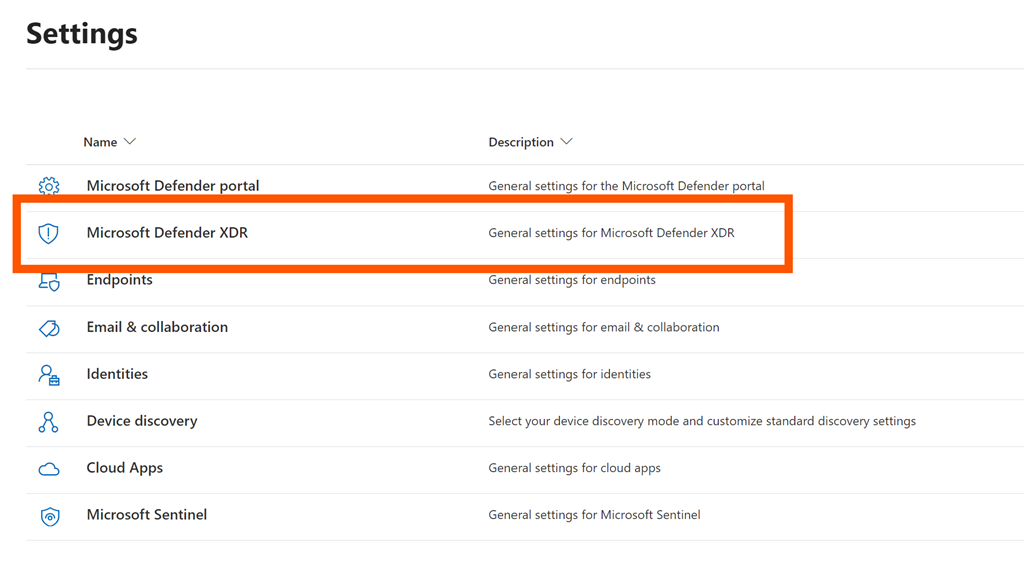The image size is (1024, 568).
Task: Open the Microsoft Defender XDR settings
Action: 167,233
